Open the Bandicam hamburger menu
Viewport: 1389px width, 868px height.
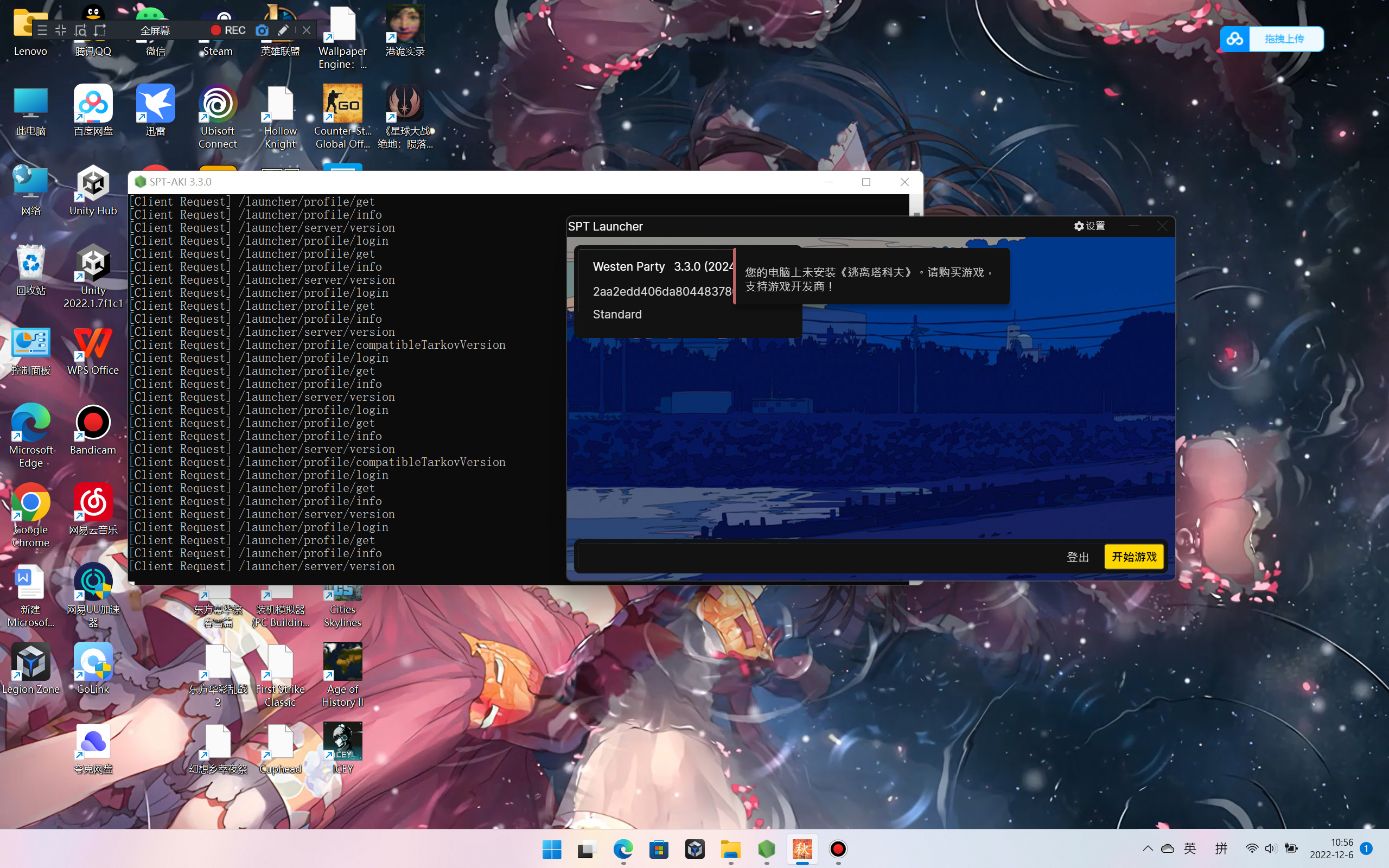tap(42, 30)
